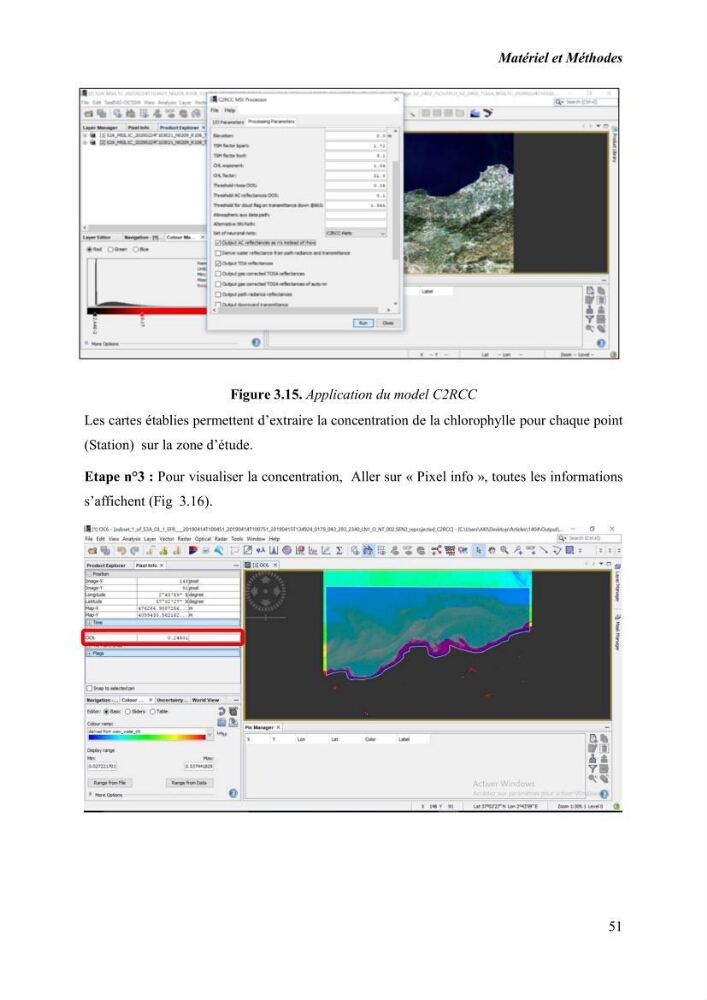
Task: Close the OC6 image view tab
Action: [276, 565]
